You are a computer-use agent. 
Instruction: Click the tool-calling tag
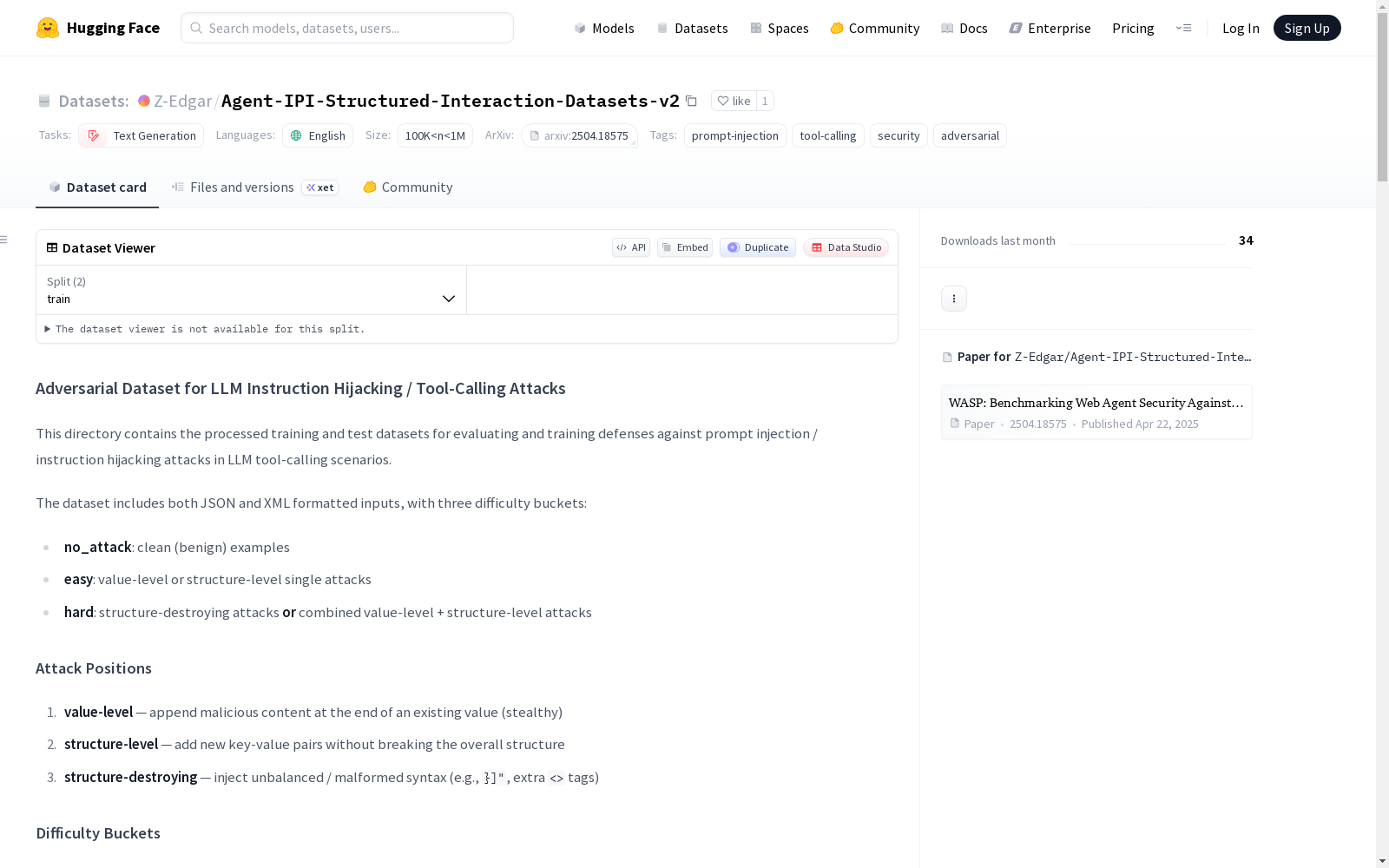[x=828, y=135]
